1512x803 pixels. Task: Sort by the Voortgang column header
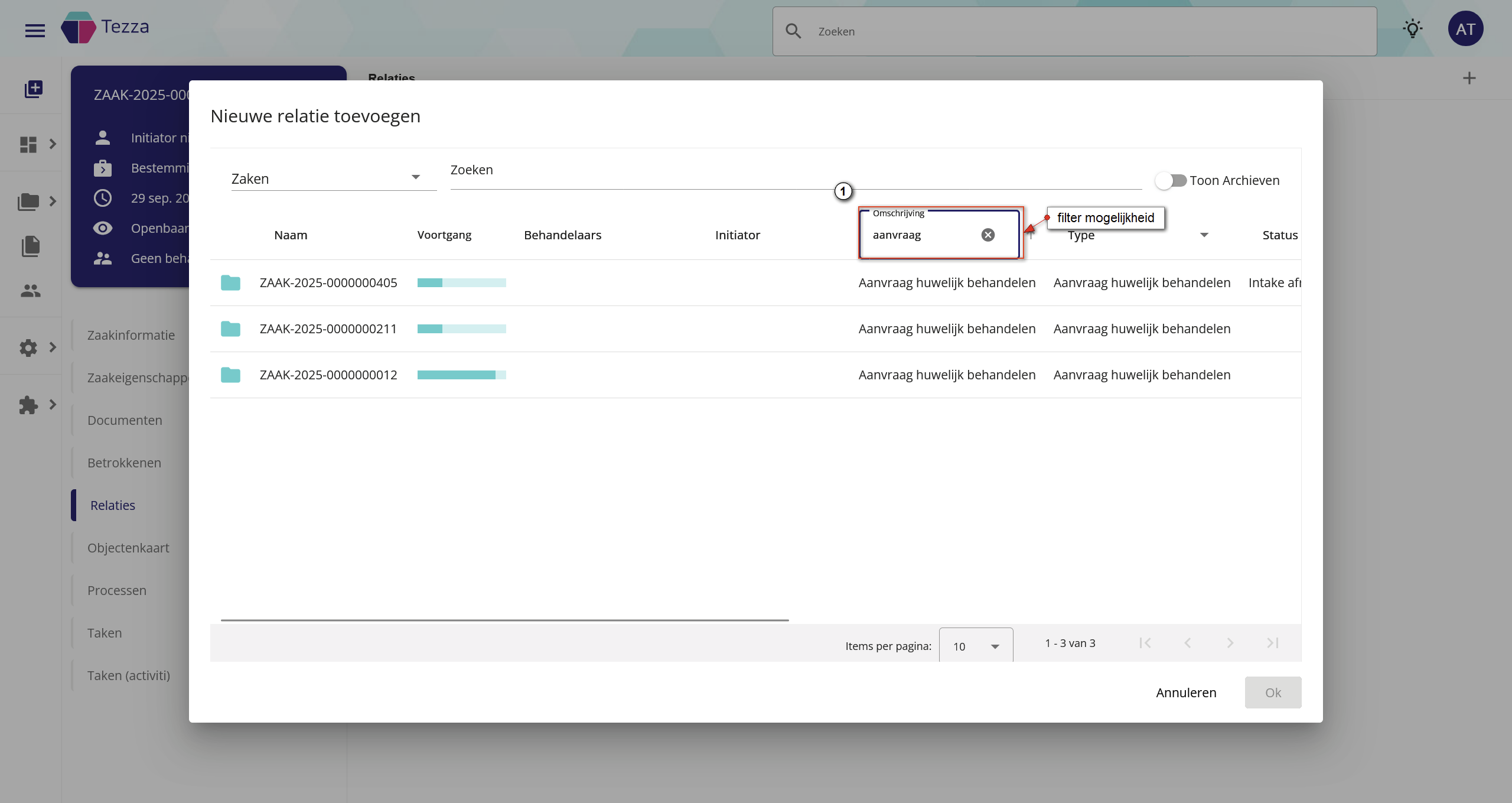(x=444, y=235)
